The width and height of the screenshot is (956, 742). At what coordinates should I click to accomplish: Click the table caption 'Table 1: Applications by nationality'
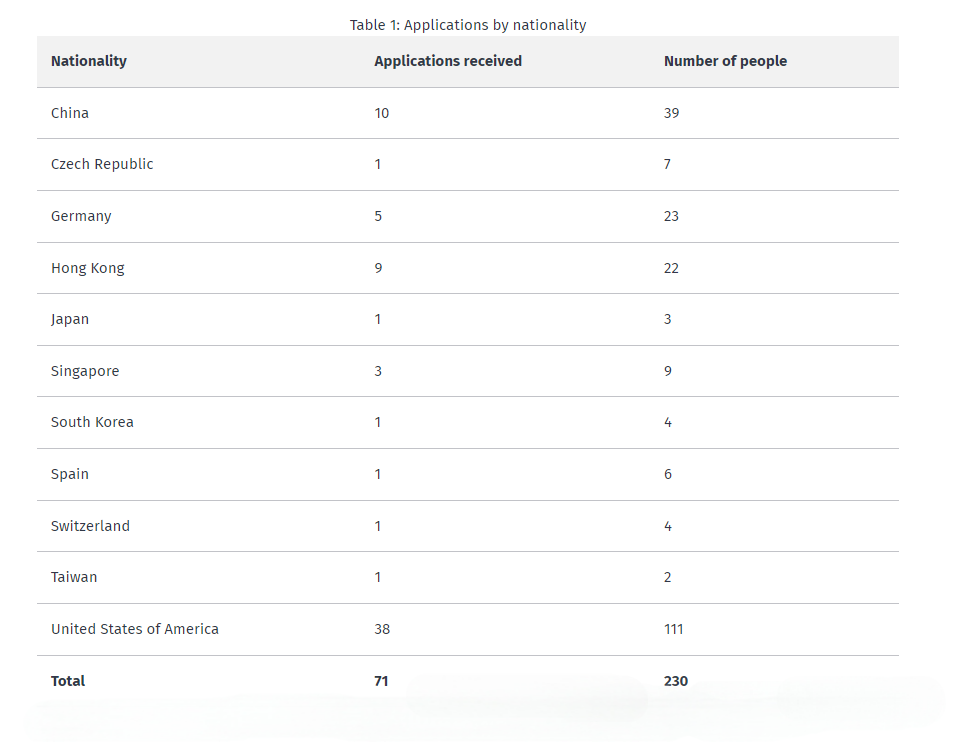click(468, 25)
